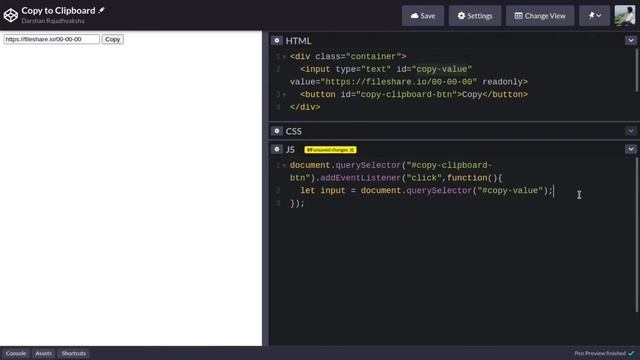Click Change View button
Viewport: 640px width, 360px height.
point(540,16)
